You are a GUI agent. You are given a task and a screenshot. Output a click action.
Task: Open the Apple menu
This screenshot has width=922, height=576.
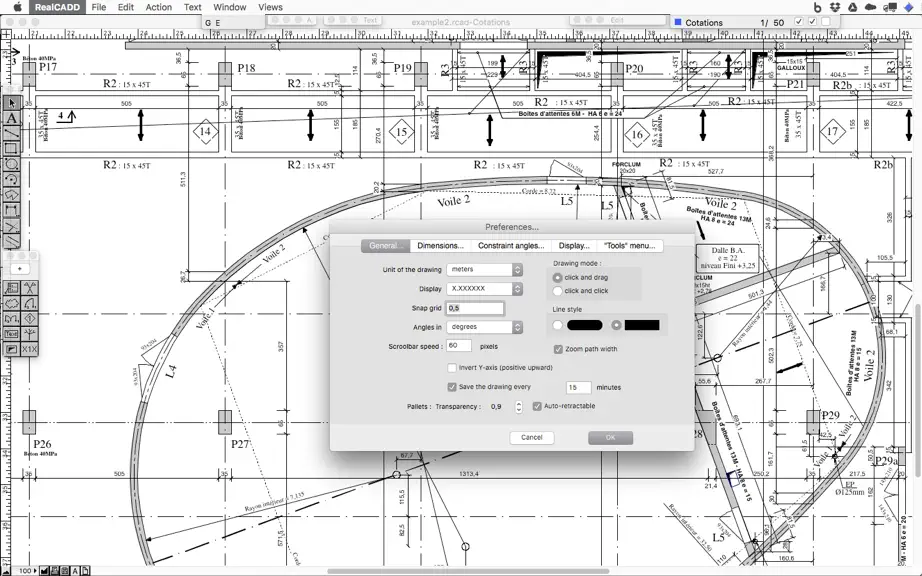point(17,7)
